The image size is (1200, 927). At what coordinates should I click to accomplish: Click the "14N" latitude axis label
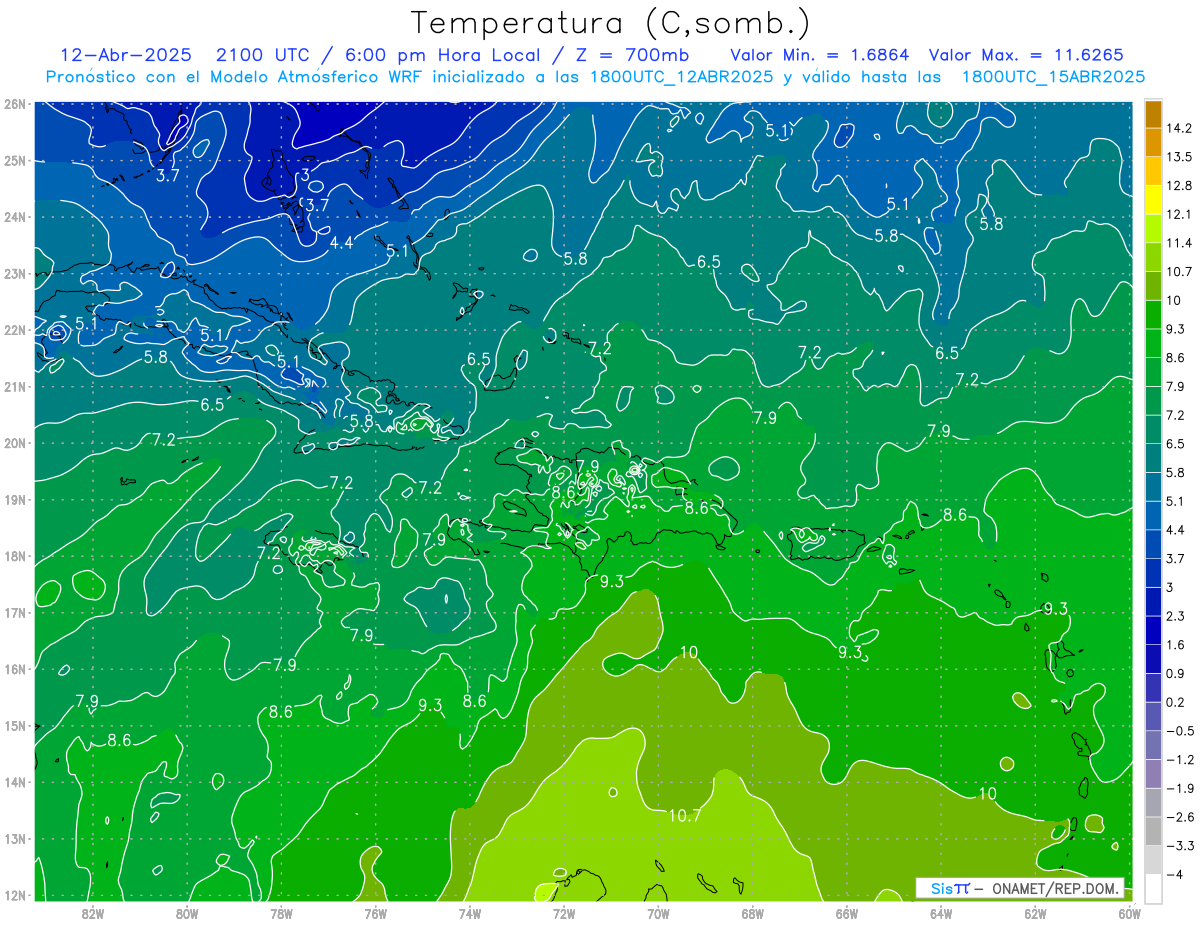[14, 782]
